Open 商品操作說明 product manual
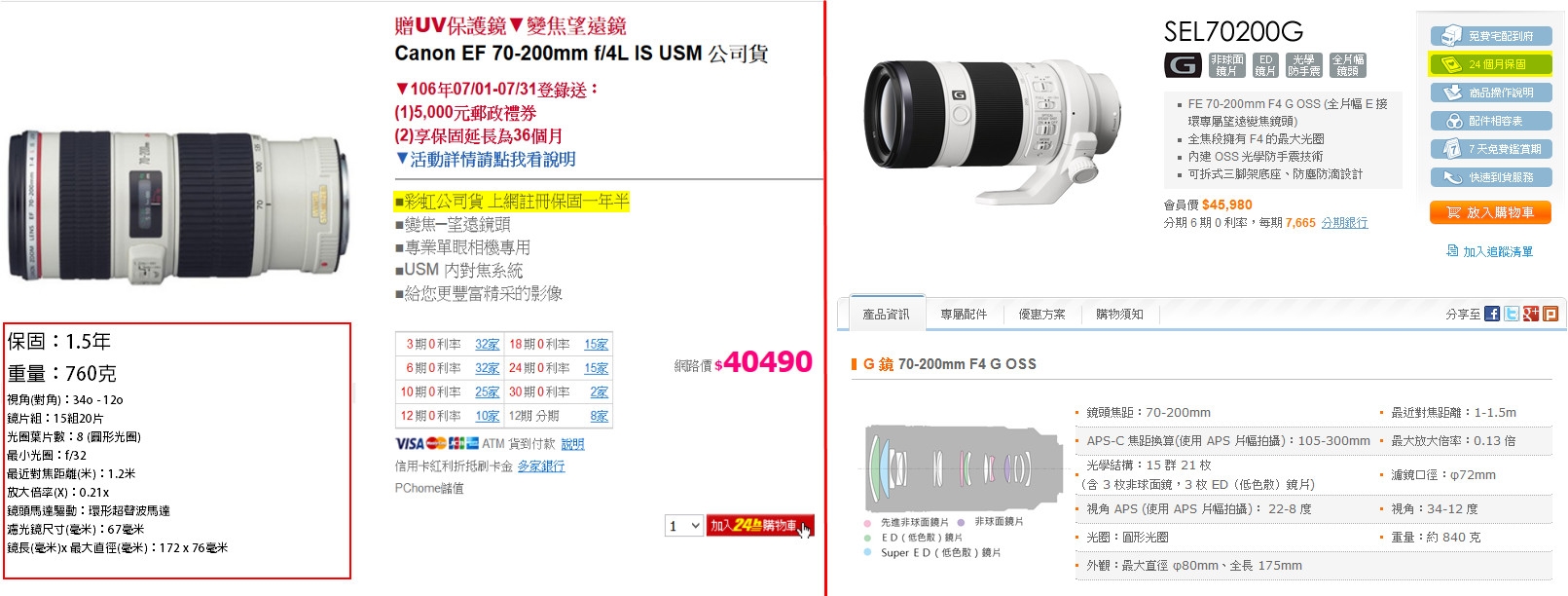Image resolution: width=1568 pixels, height=596 pixels. pos(1491,93)
